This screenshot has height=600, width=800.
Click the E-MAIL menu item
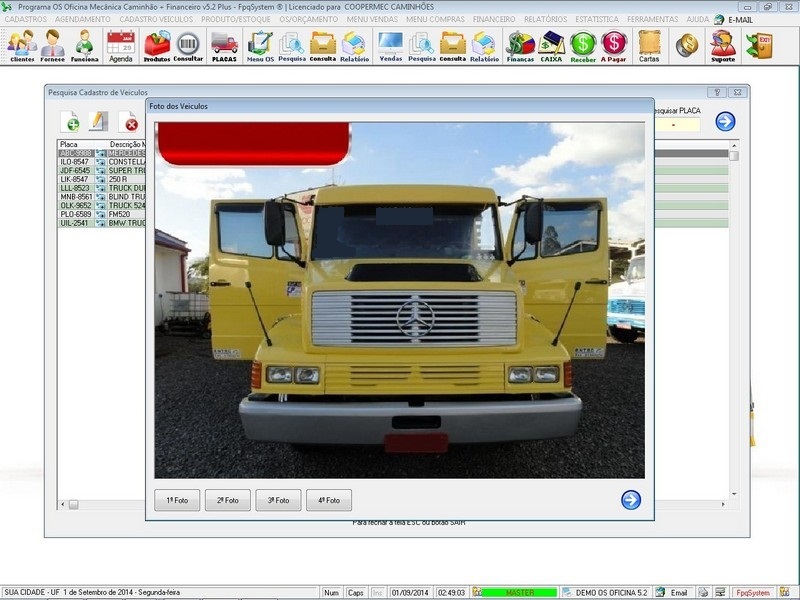740,20
